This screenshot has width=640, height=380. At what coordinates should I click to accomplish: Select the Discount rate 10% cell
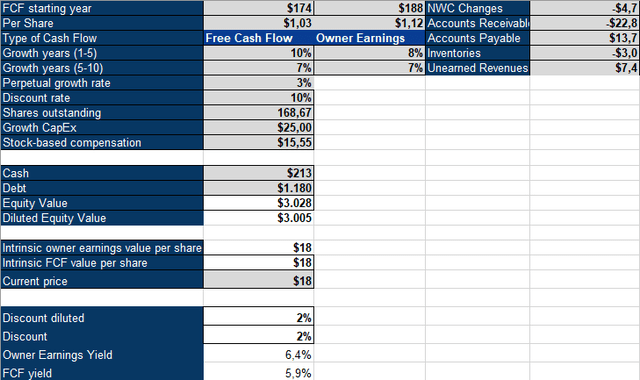(x=258, y=98)
